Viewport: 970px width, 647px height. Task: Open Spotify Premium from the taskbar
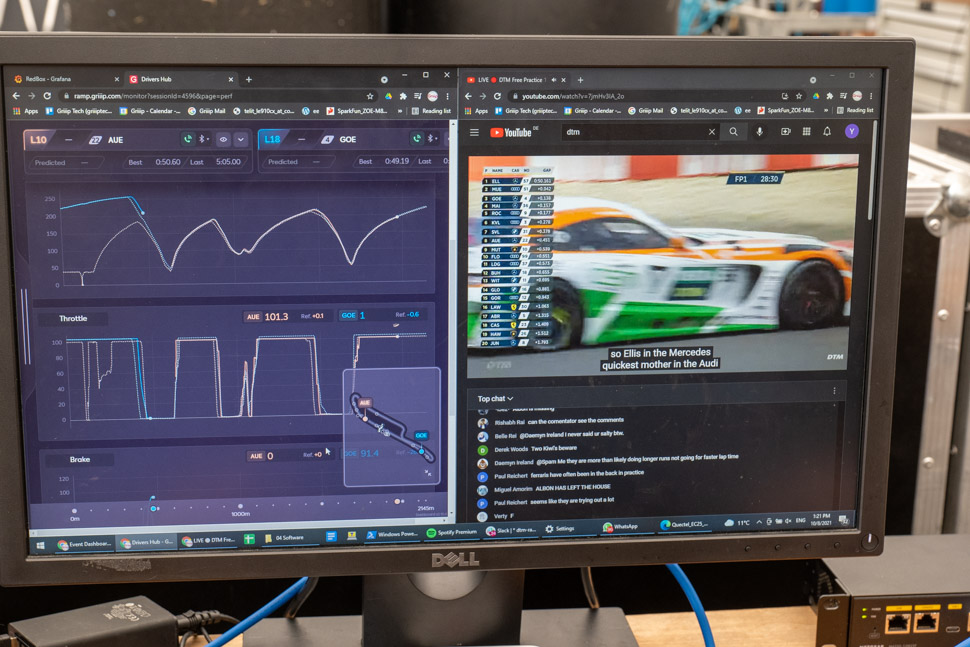point(452,532)
